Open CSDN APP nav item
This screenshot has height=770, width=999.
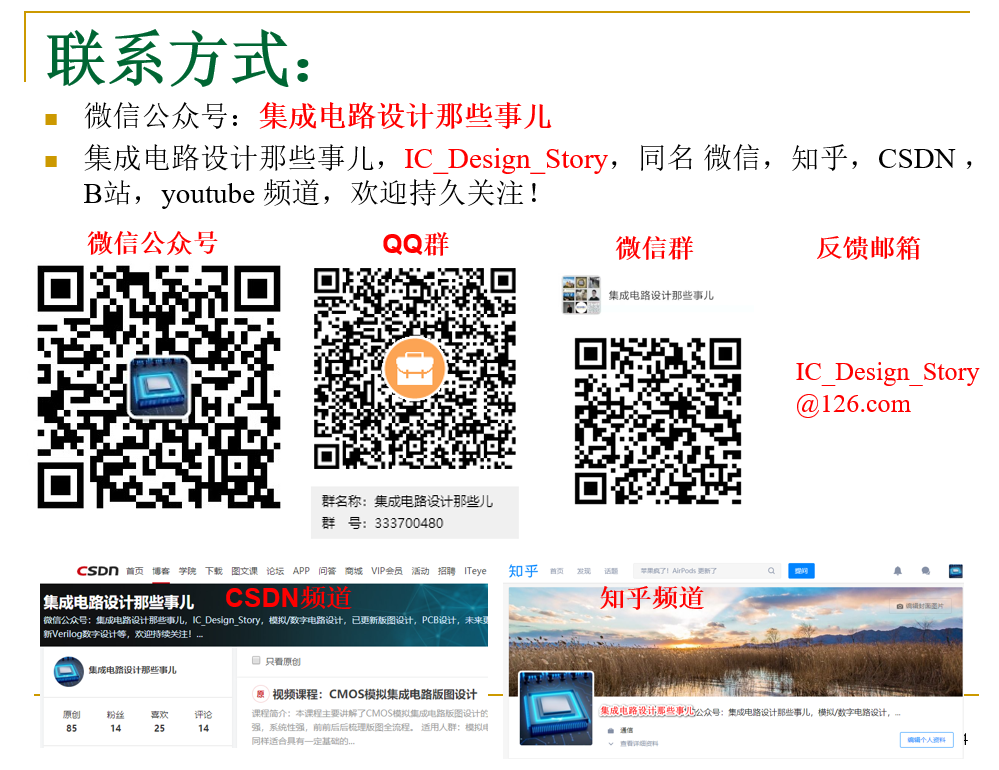(x=301, y=571)
